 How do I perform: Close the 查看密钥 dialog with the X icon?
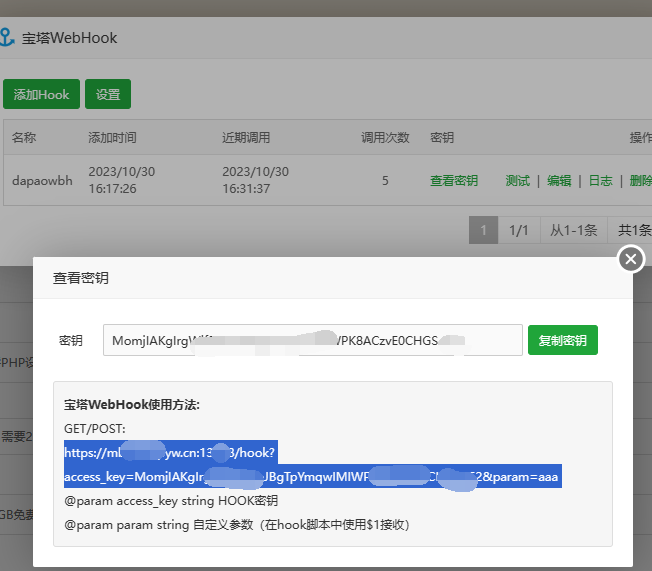[x=631, y=259]
